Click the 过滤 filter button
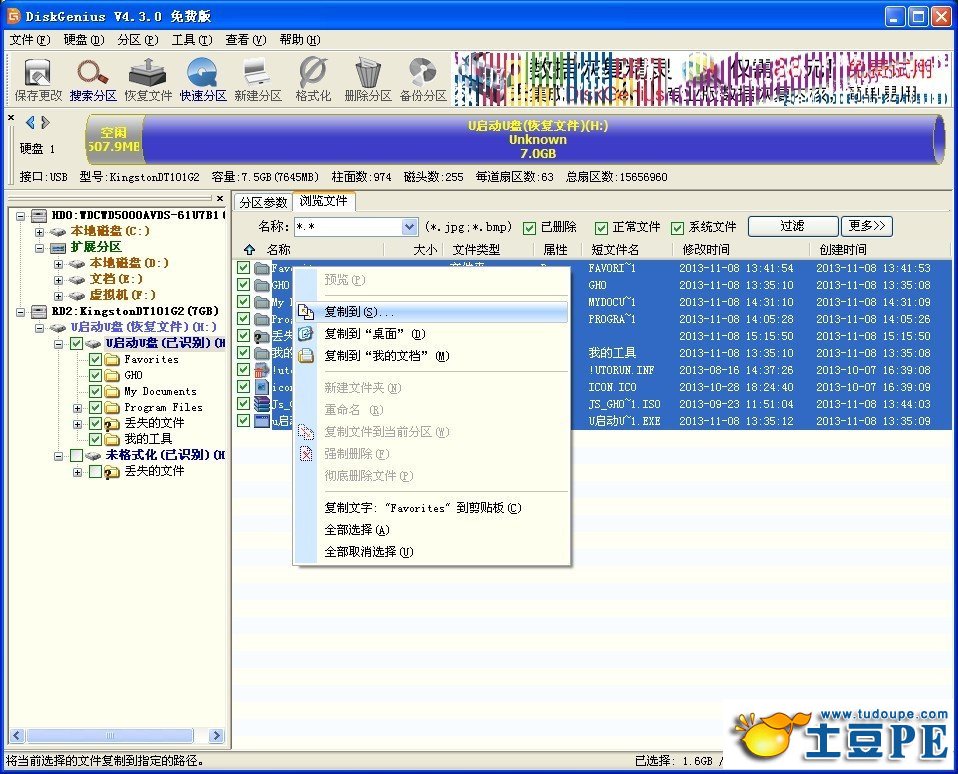 click(792, 226)
